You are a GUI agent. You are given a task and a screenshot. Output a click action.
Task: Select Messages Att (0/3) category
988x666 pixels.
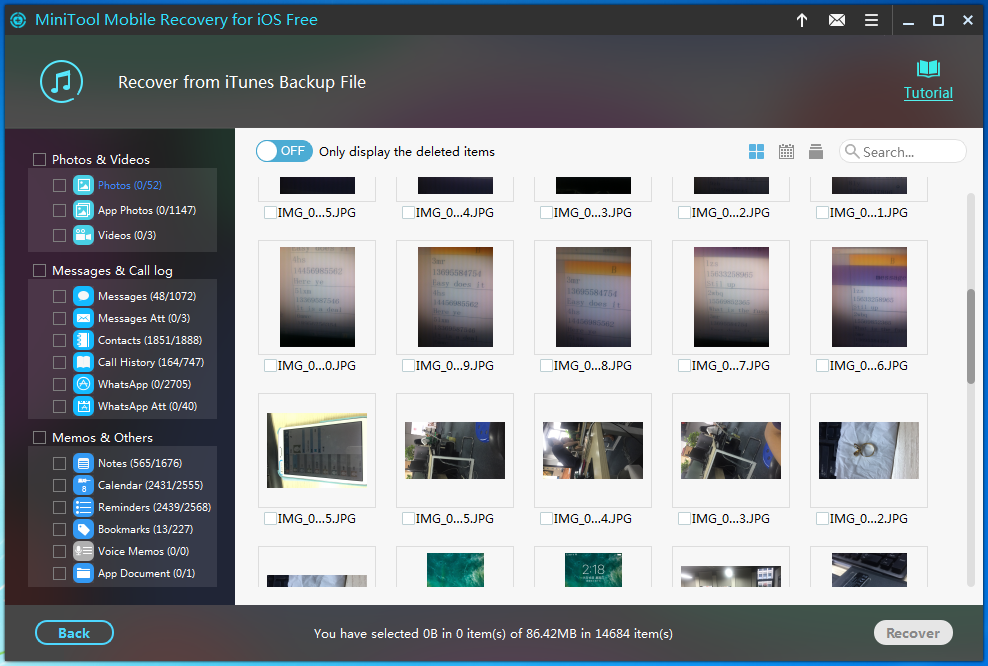pyautogui.click(x=144, y=318)
